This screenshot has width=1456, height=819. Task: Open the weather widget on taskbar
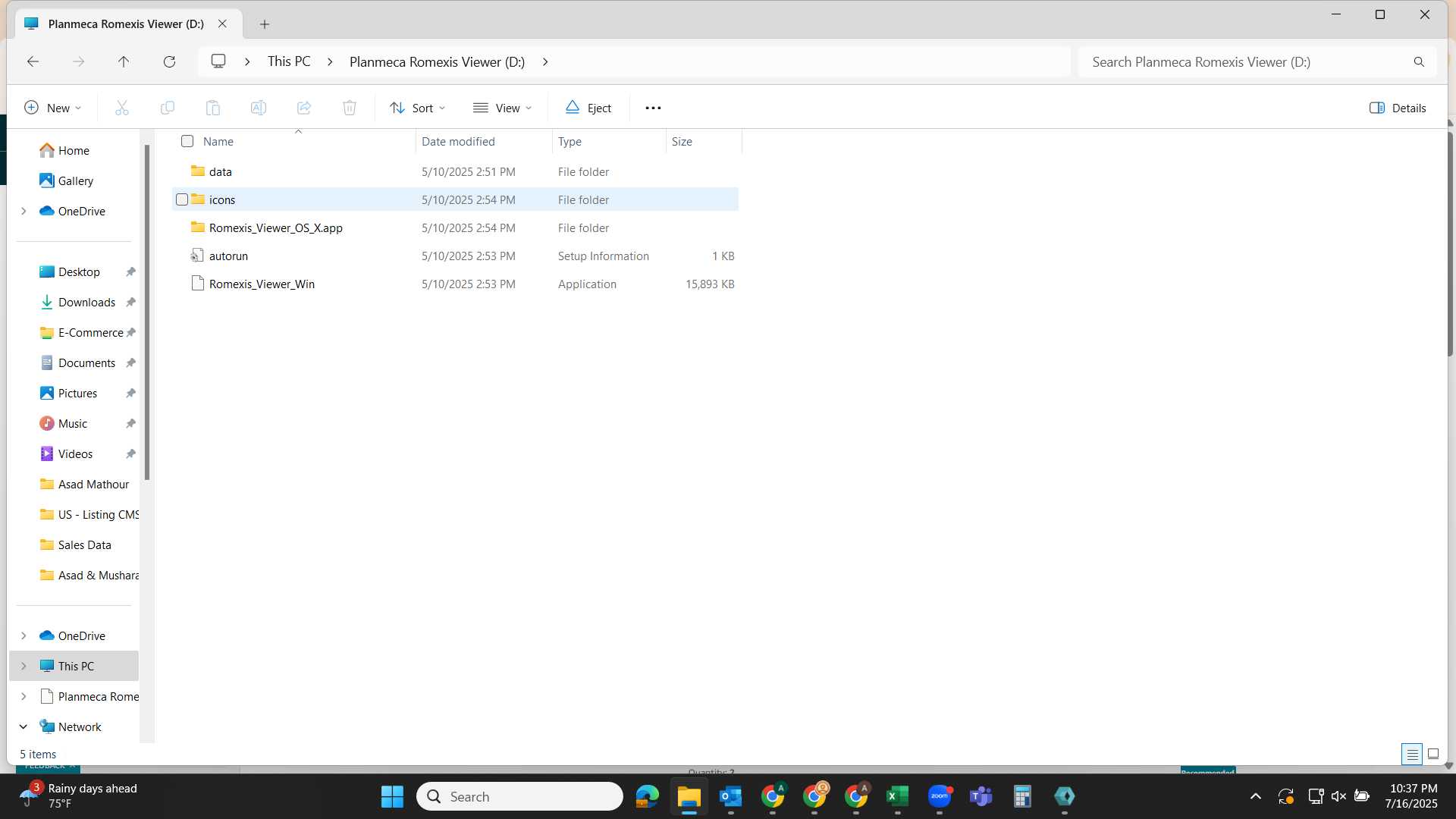[78, 796]
